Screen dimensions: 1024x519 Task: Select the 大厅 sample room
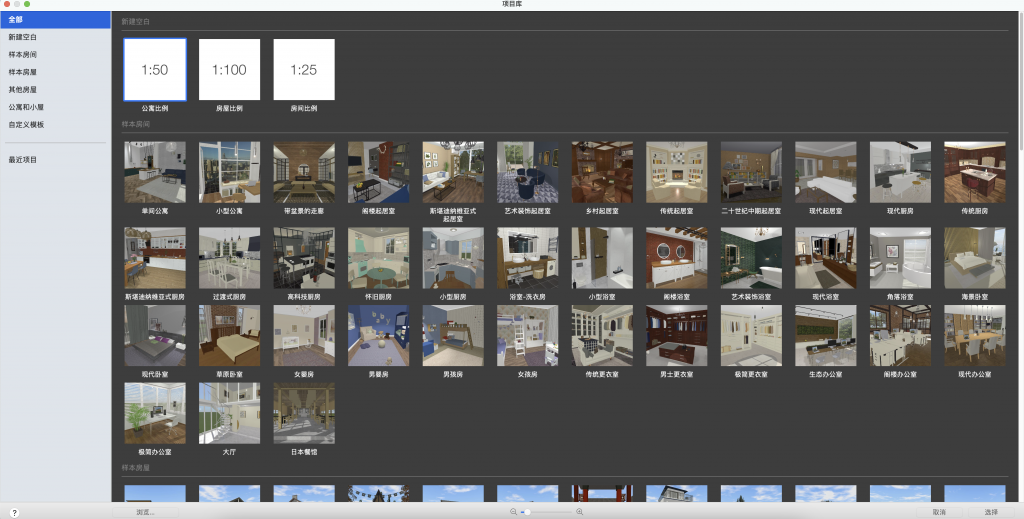(229, 413)
